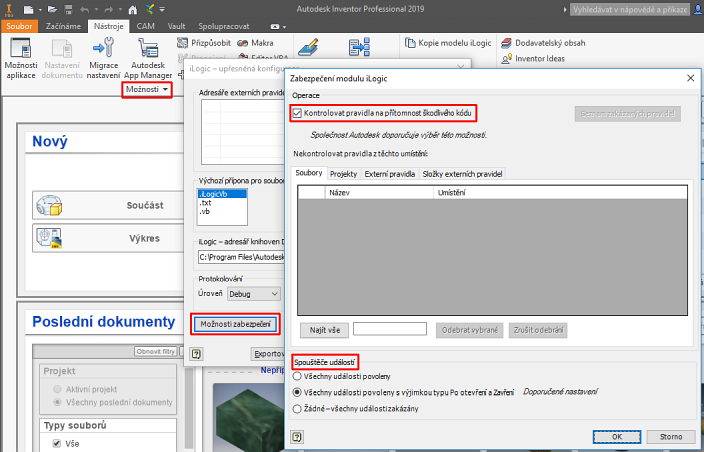This screenshot has height=452, width=704.
Task: Open Dodavatelský obsah
Action: pos(543,43)
